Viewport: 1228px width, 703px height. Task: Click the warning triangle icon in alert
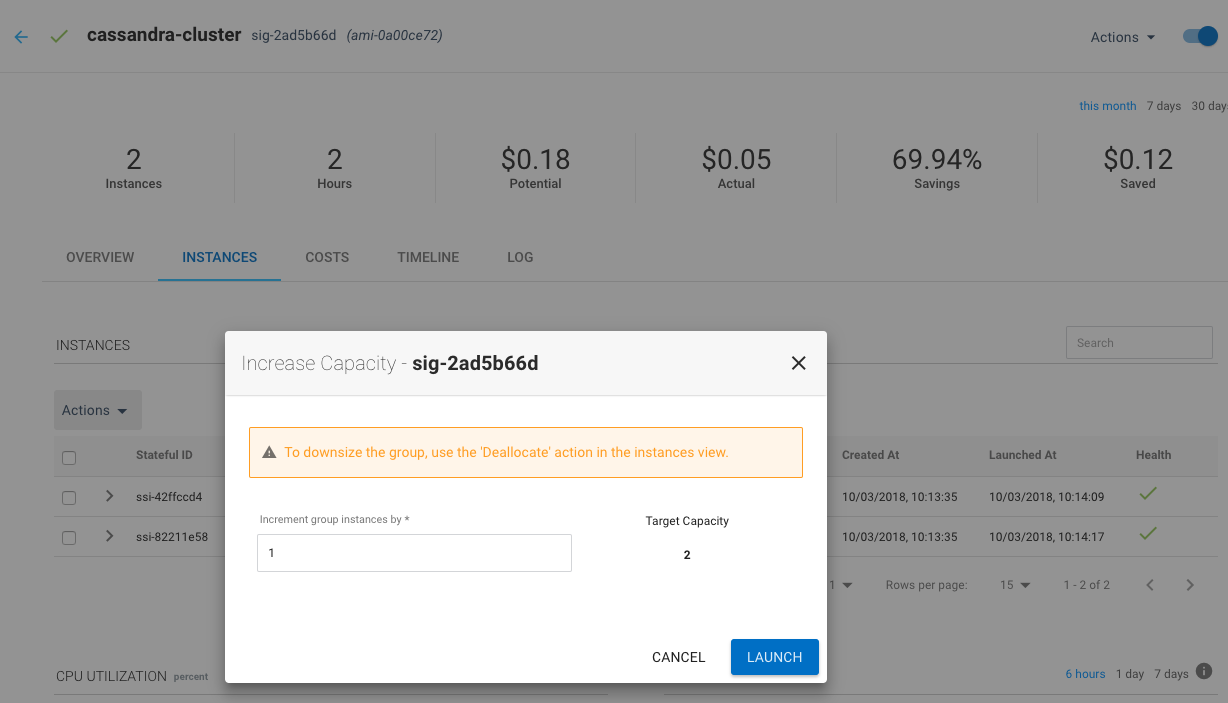coord(269,453)
